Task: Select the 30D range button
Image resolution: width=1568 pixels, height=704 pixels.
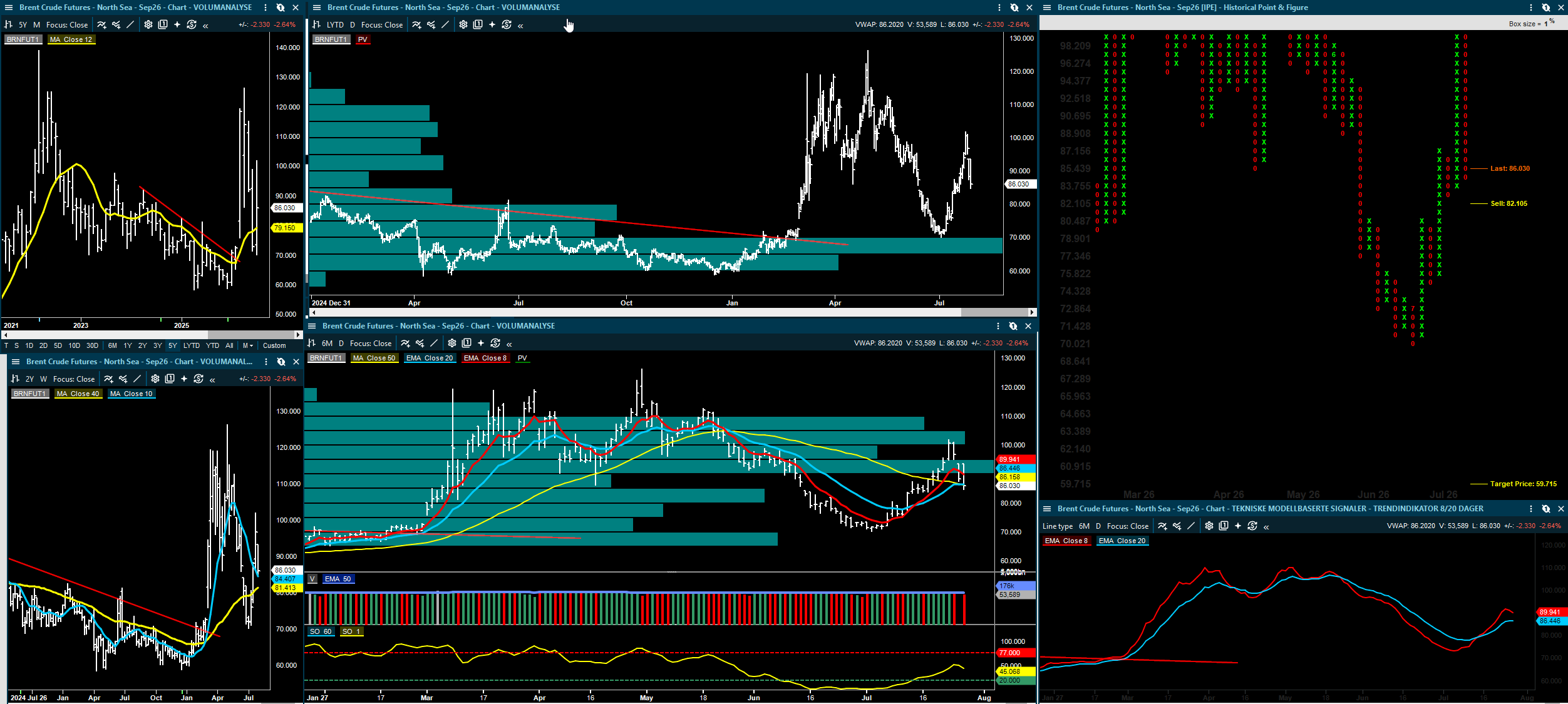Action: [92, 346]
